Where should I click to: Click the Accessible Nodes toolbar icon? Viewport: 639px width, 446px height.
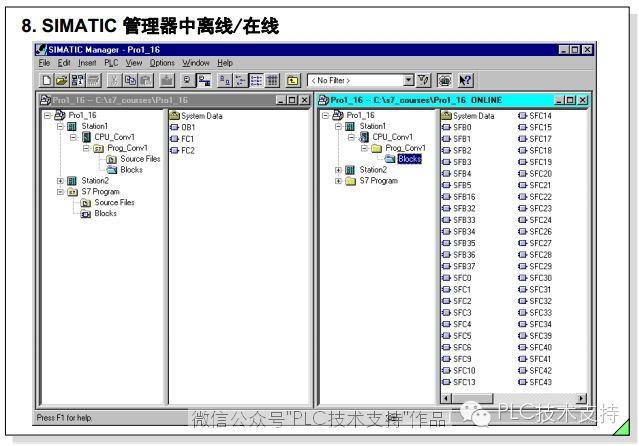[77, 80]
